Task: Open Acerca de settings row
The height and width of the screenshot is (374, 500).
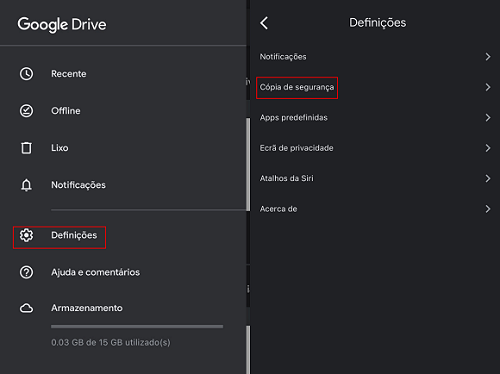Action: click(375, 209)
